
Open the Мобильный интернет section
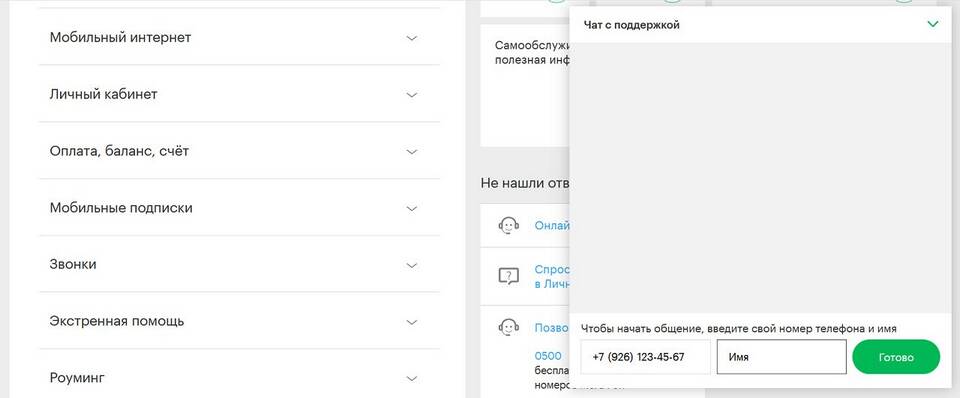121,37
